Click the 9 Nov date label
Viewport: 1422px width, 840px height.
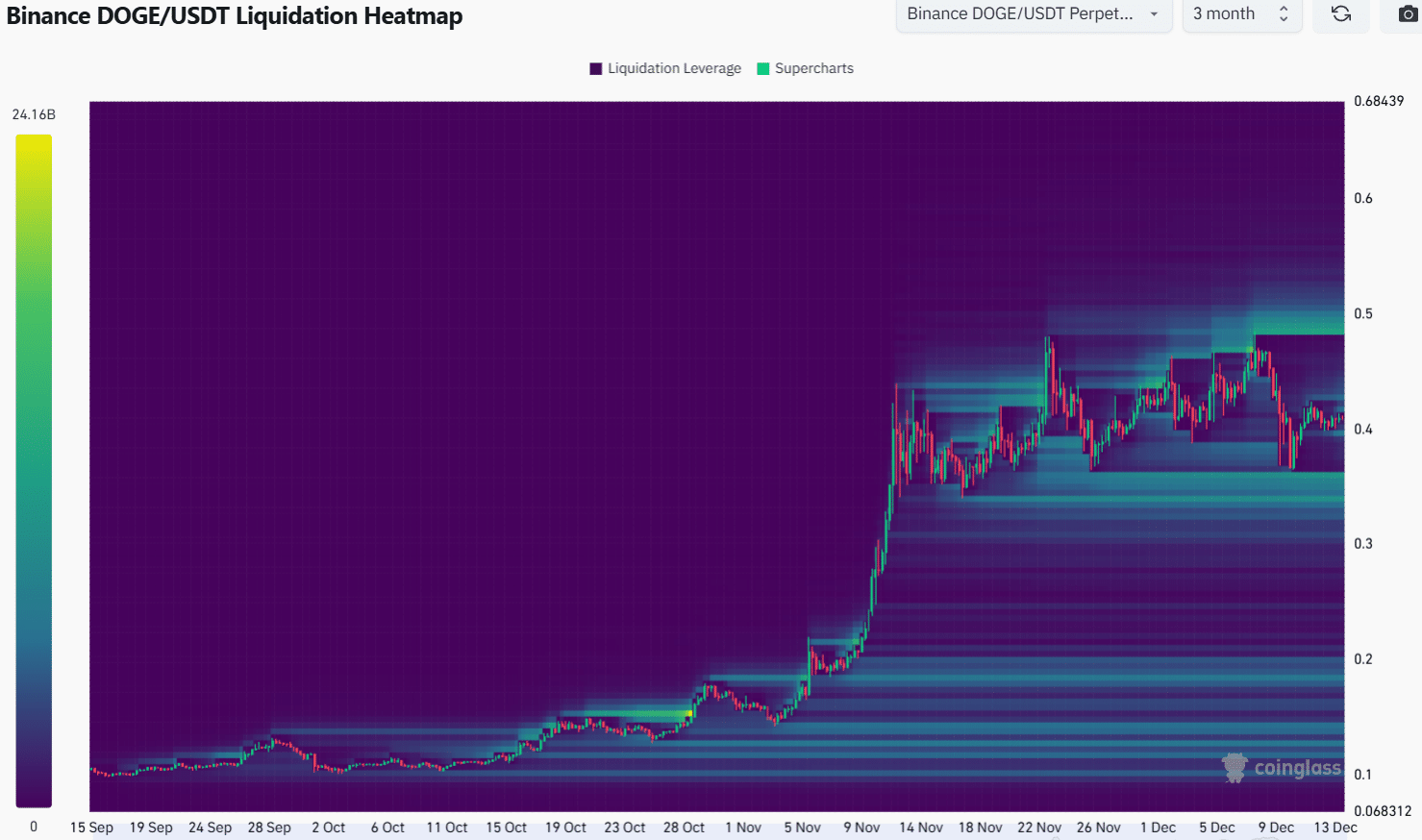pos(861,828)
